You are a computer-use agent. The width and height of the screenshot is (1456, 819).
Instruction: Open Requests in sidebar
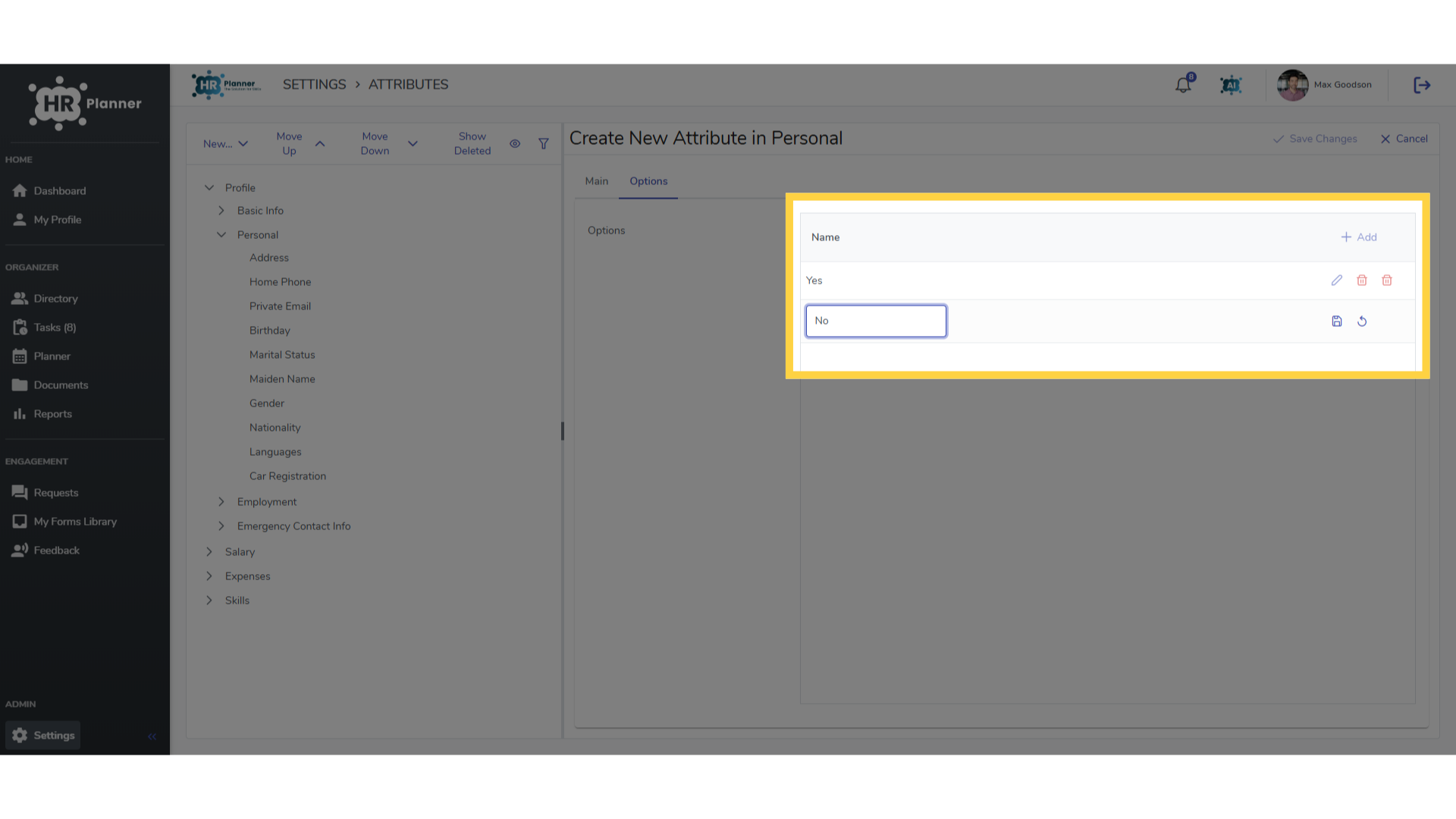(45, 493)
